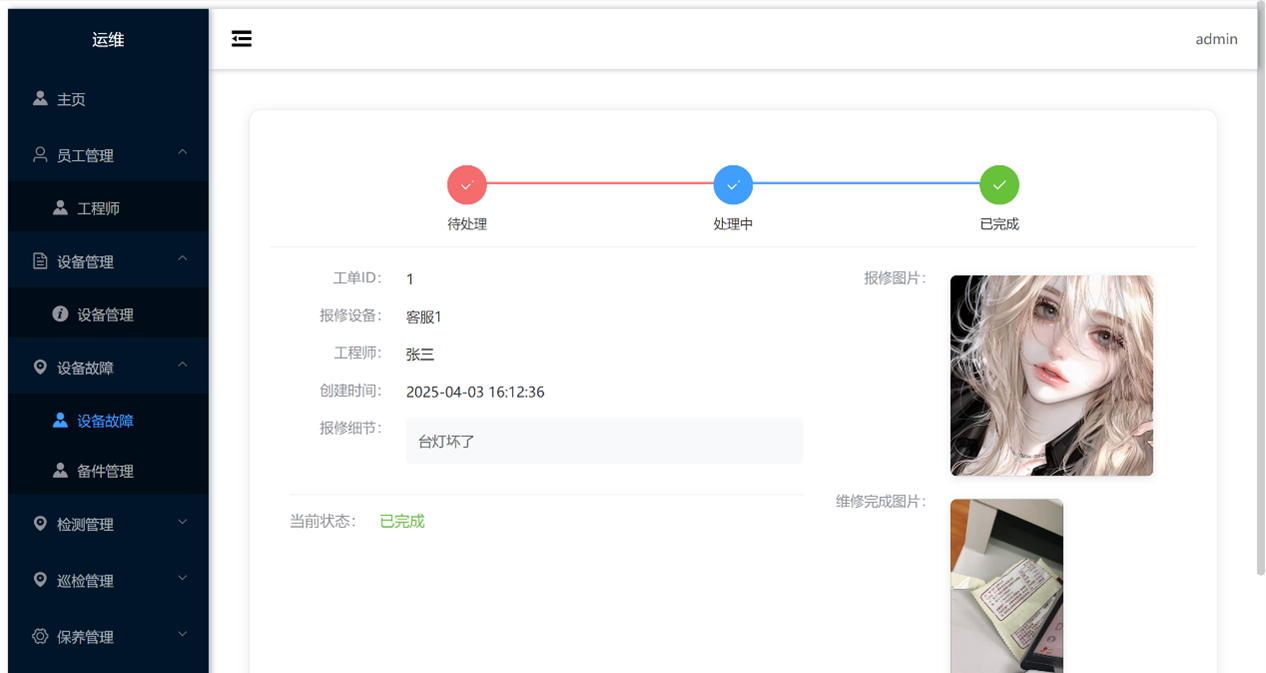Click the 保养管理 menu label
1266x673 pixels.
coord(85,637)
